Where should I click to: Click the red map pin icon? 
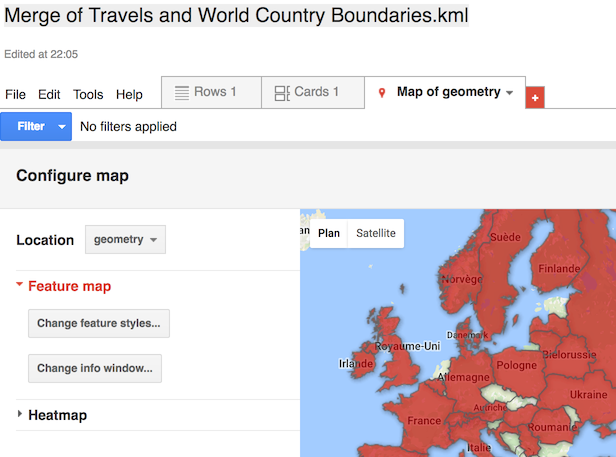click(x=382, y=93)
